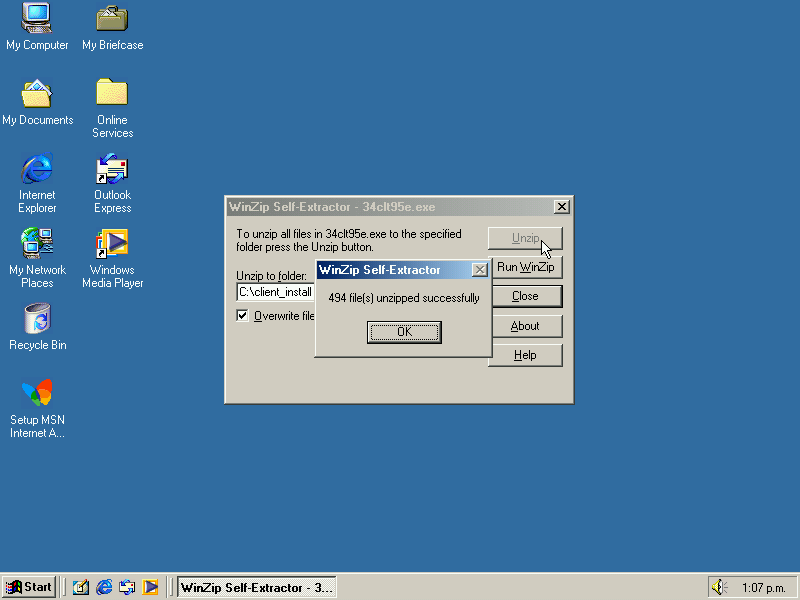The image size is (800, 600).
Task: Launch Windows Media Player from quick launch
Action: coord(150,587)
